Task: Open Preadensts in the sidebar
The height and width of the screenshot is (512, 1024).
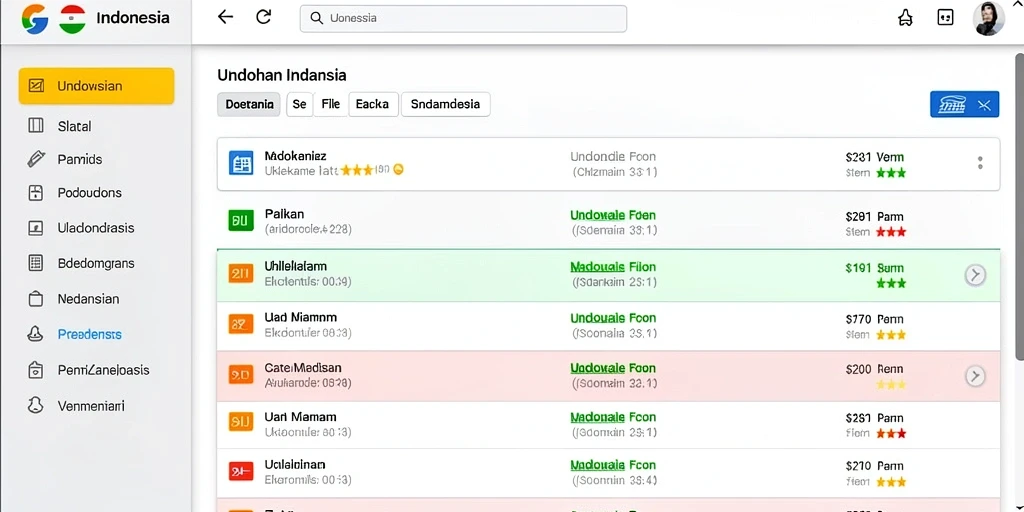Action: tap(89, 334)
